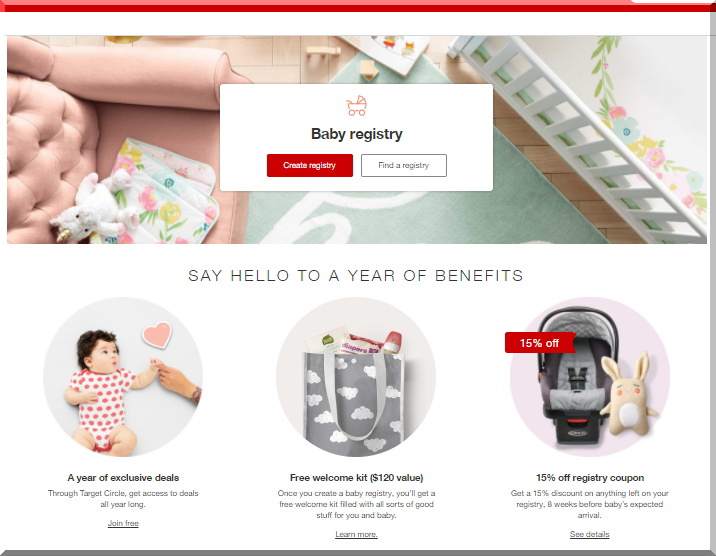716x556 pixels.
Task: Click the car seat and bunny image
Action: (590, 377)
